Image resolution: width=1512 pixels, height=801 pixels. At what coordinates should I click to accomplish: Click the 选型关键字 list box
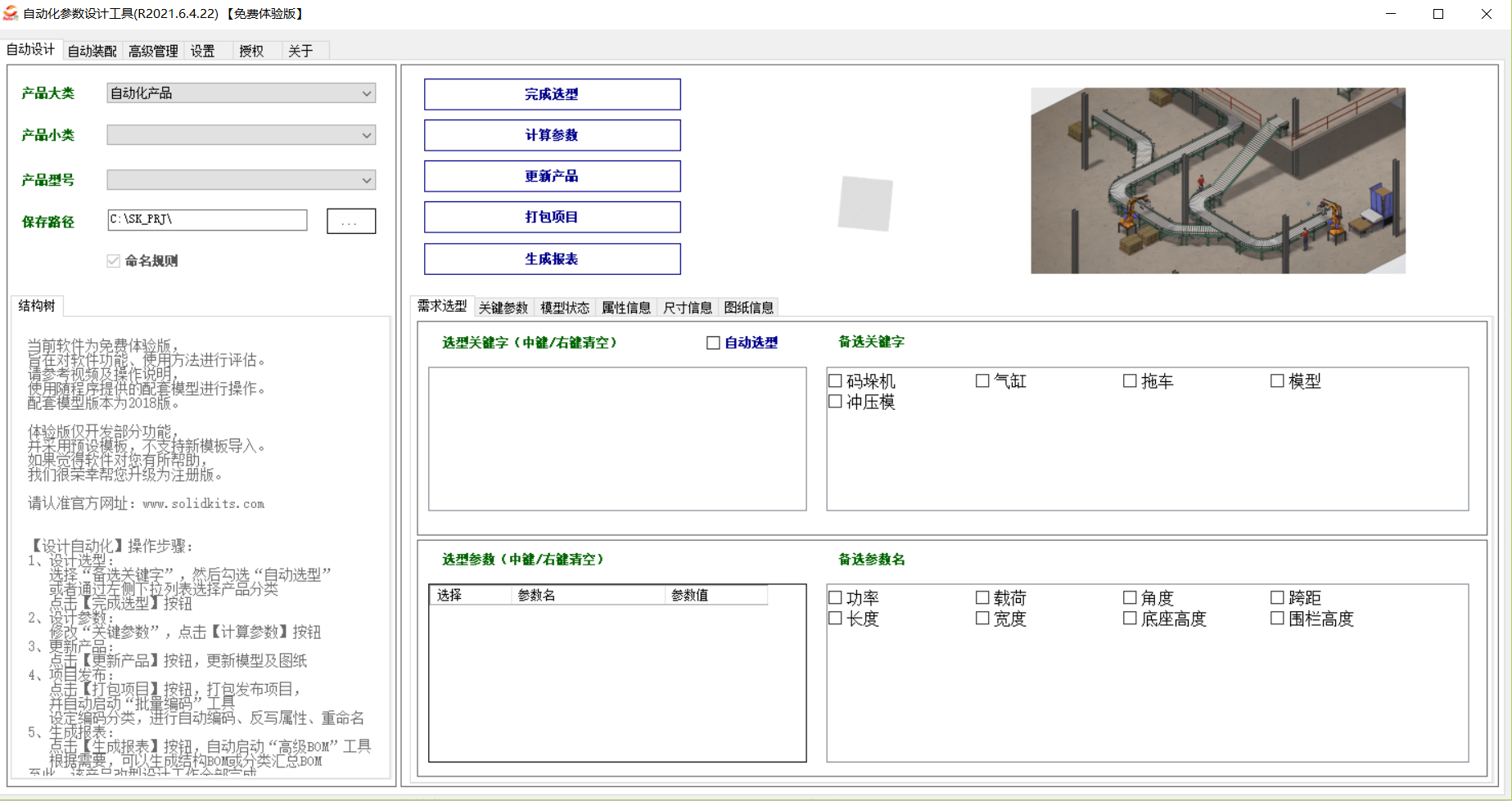tap(617, 439)
